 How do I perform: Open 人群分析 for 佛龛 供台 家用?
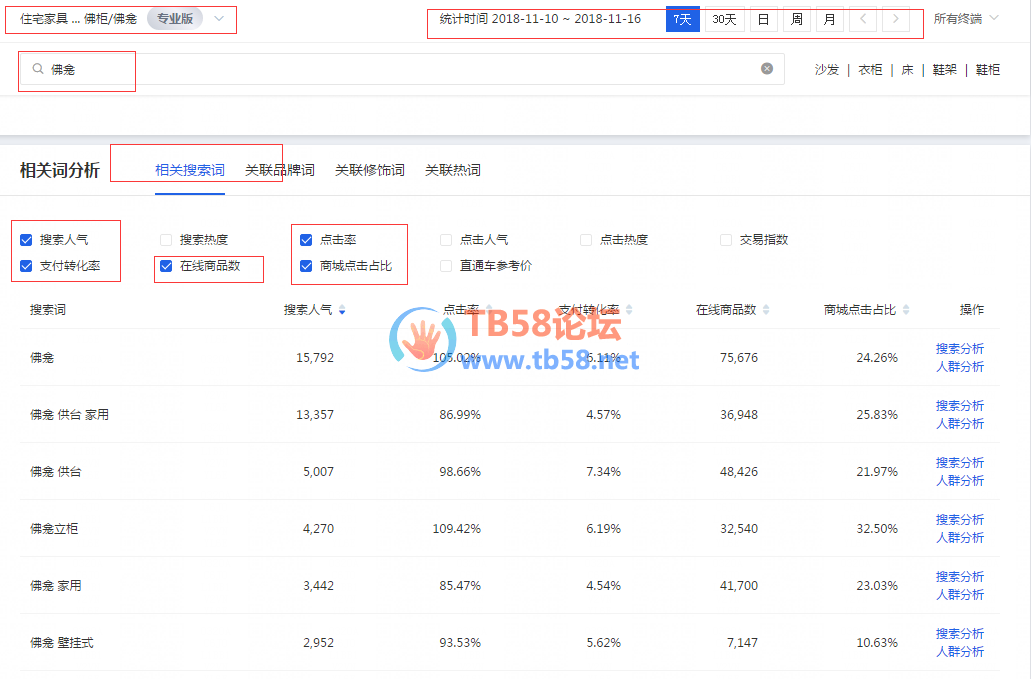click(960, 423)
